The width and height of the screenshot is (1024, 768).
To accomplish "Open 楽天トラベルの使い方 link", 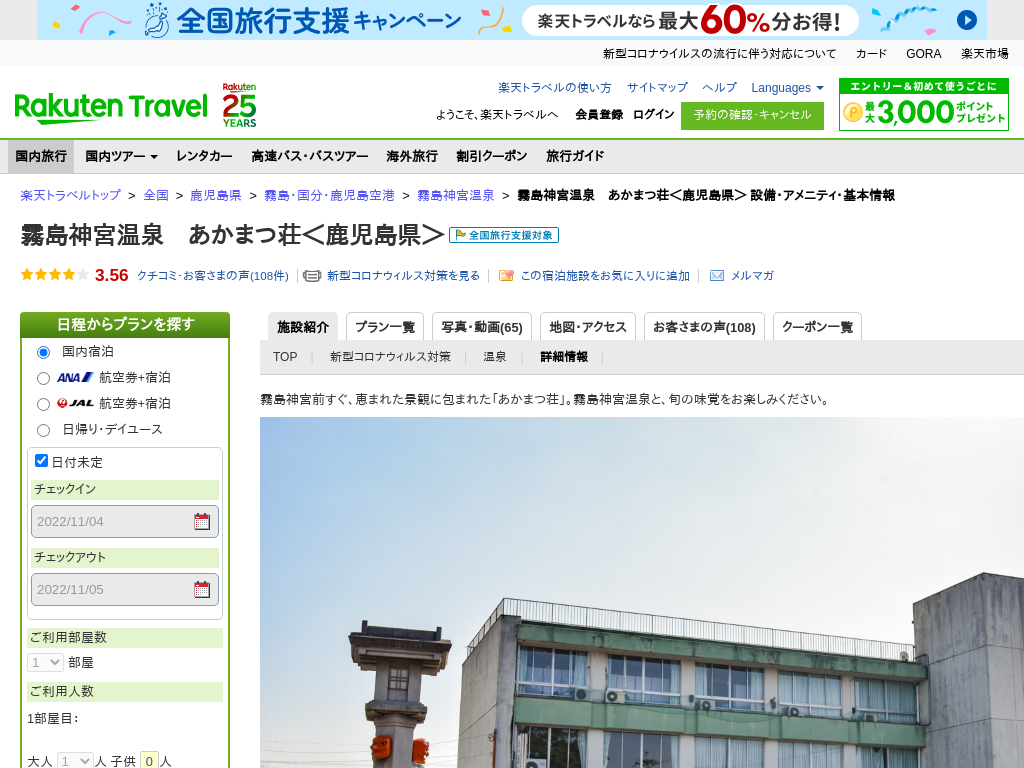I will 554,88.
